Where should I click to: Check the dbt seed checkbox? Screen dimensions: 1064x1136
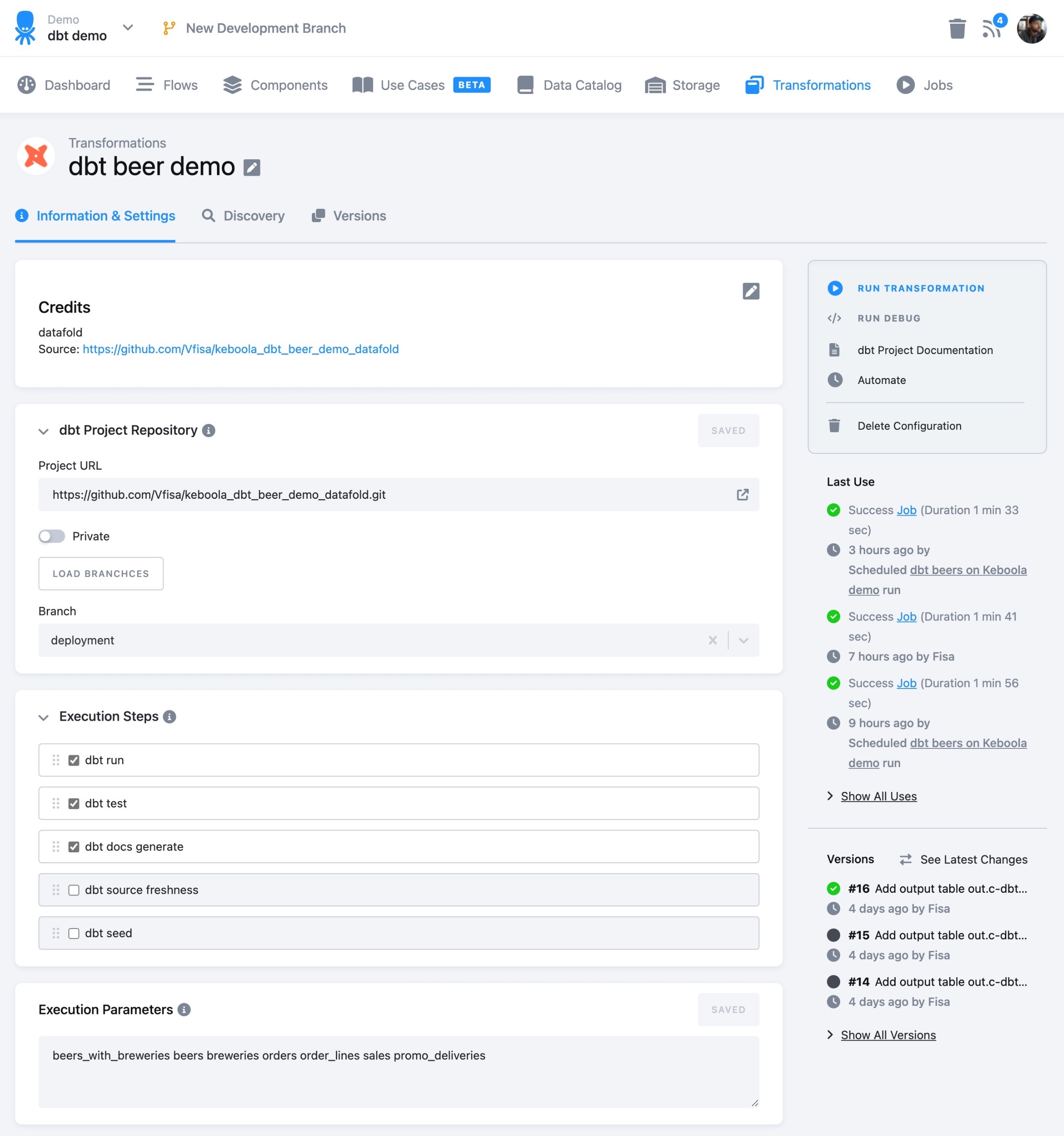click(x=74, y=933)
